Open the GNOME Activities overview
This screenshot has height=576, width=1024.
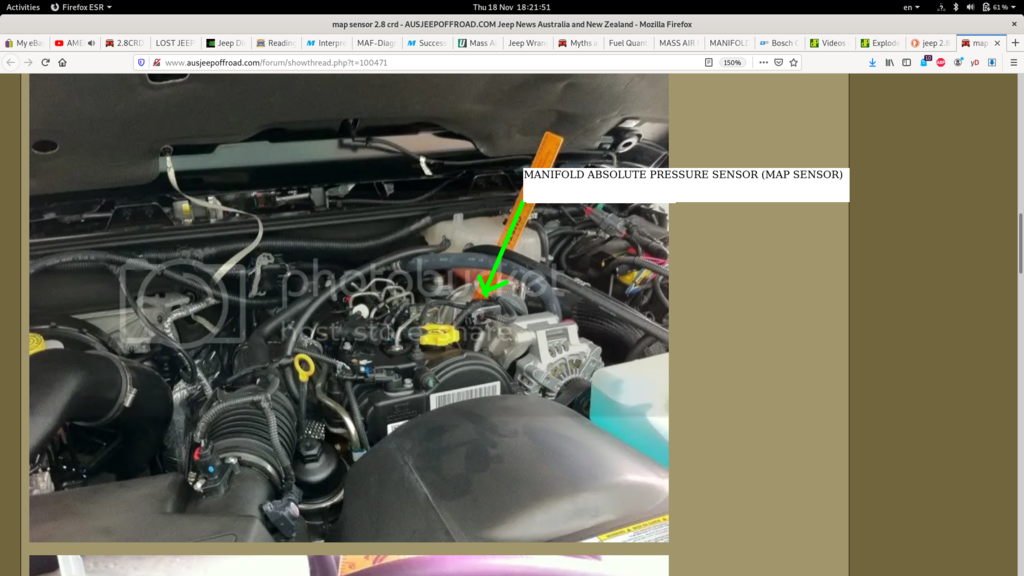pyautogui.click(x=23, y=7)
